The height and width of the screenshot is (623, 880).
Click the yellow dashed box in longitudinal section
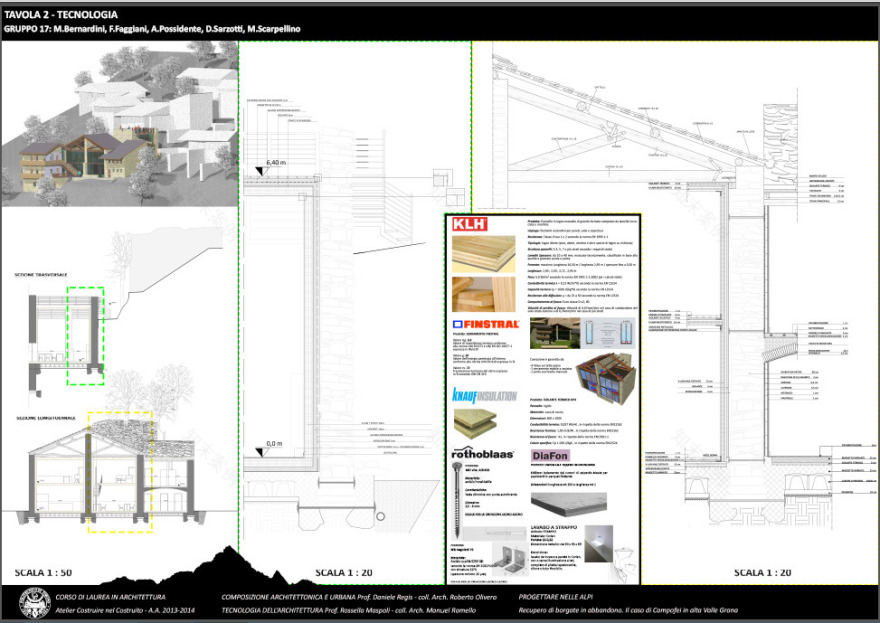point(119,470)
